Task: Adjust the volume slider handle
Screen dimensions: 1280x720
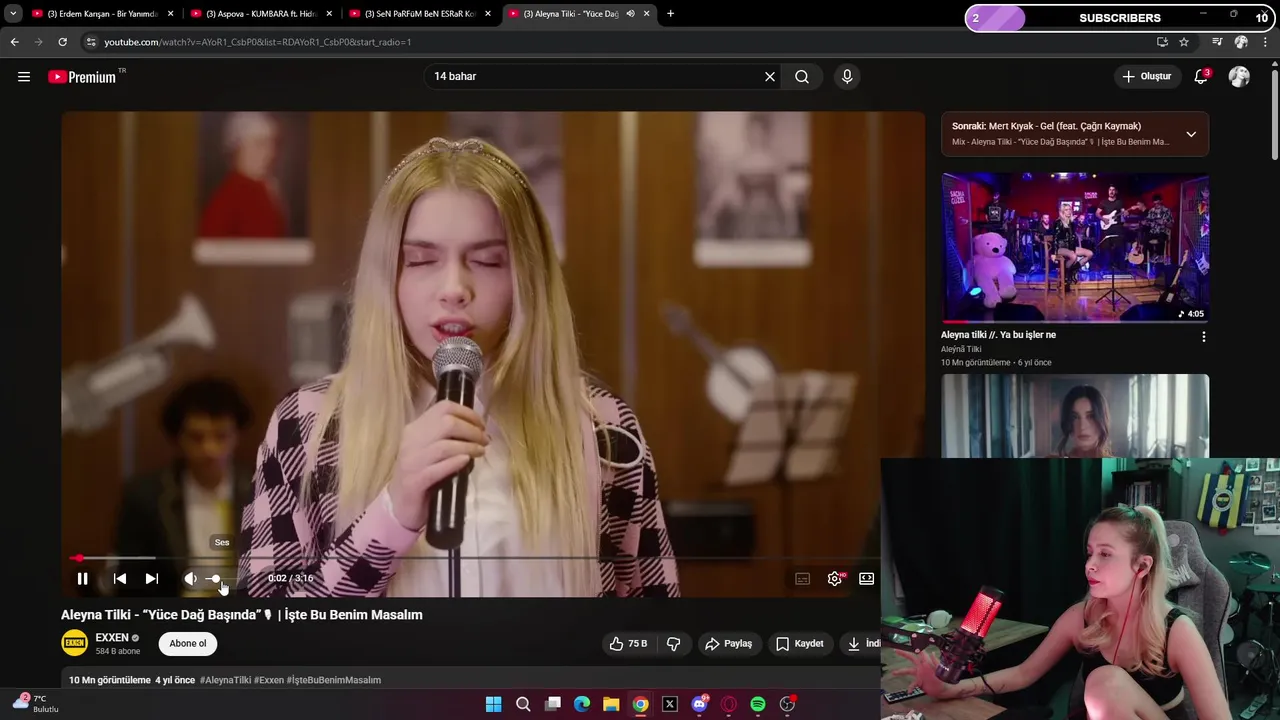Action: 215,579
